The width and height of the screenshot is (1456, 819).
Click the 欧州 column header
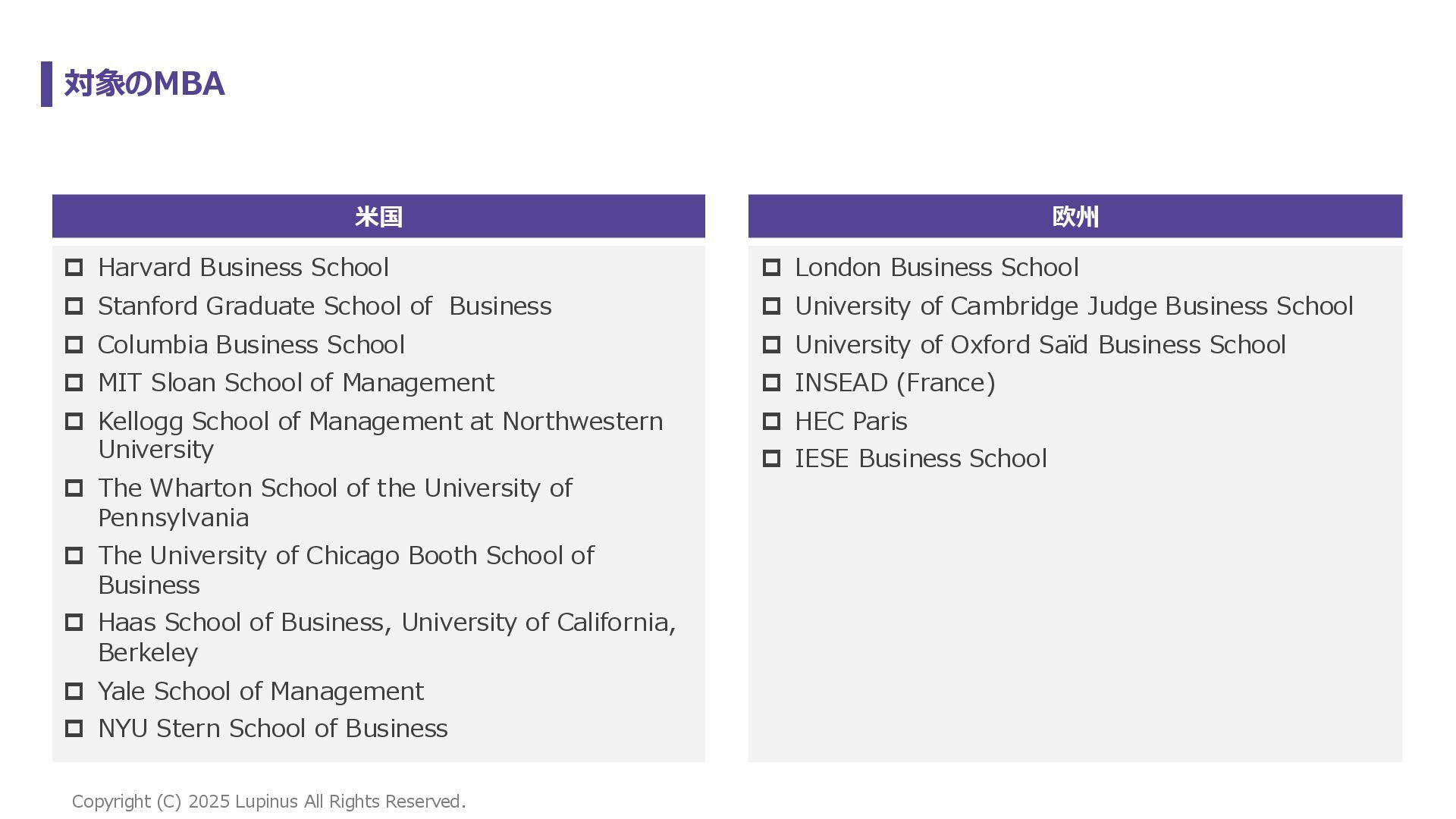(x=1075, y=216)
